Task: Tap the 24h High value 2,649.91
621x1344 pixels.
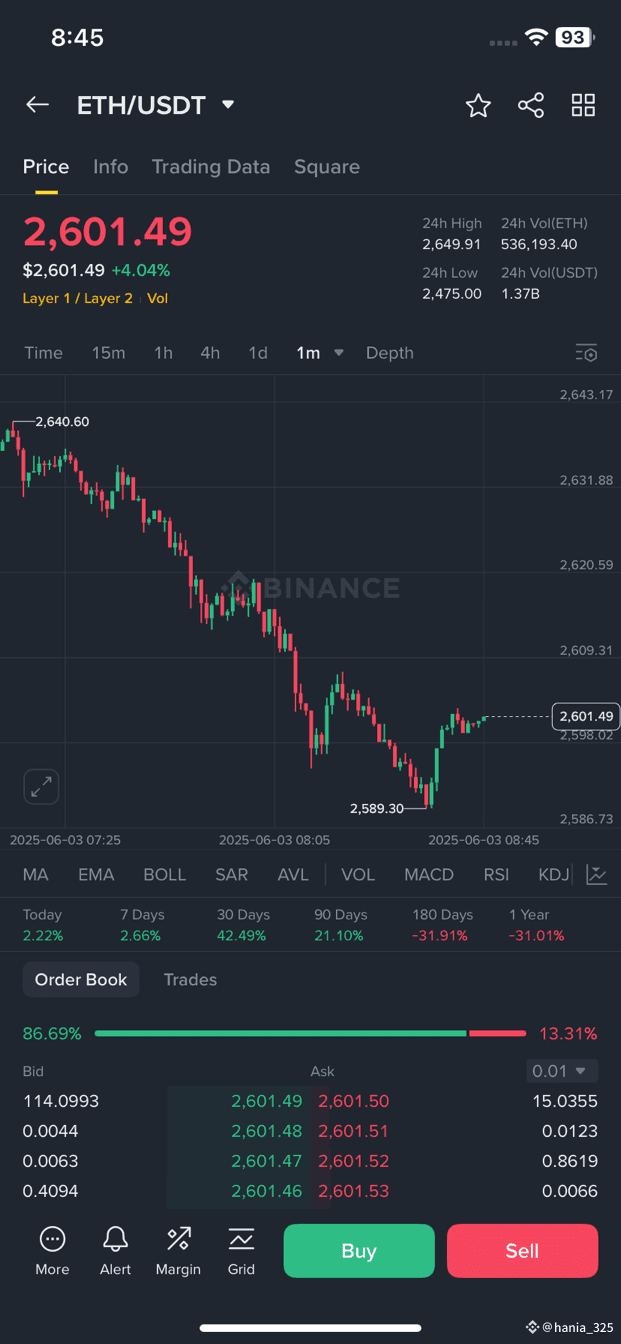Action: click(452, 244)
